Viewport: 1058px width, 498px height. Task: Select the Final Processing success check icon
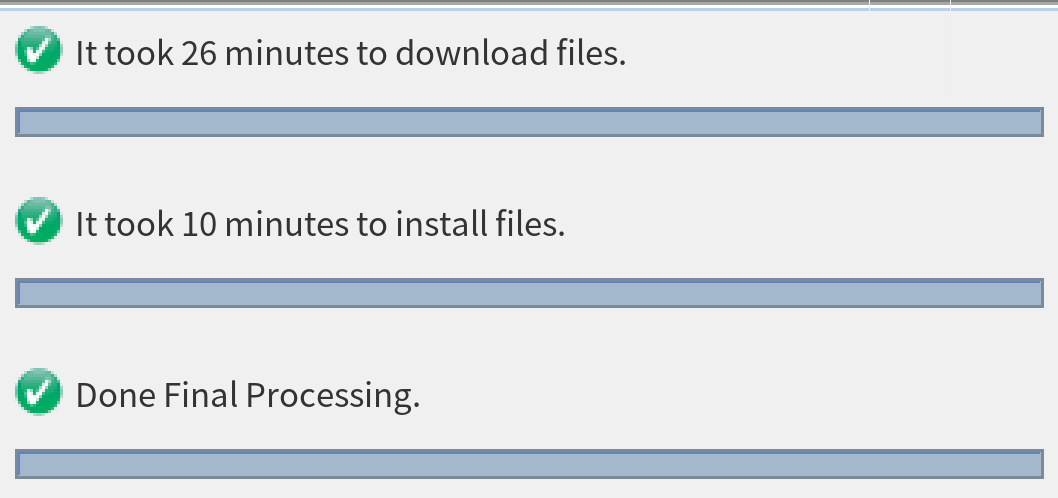click(x=39, y=393)
